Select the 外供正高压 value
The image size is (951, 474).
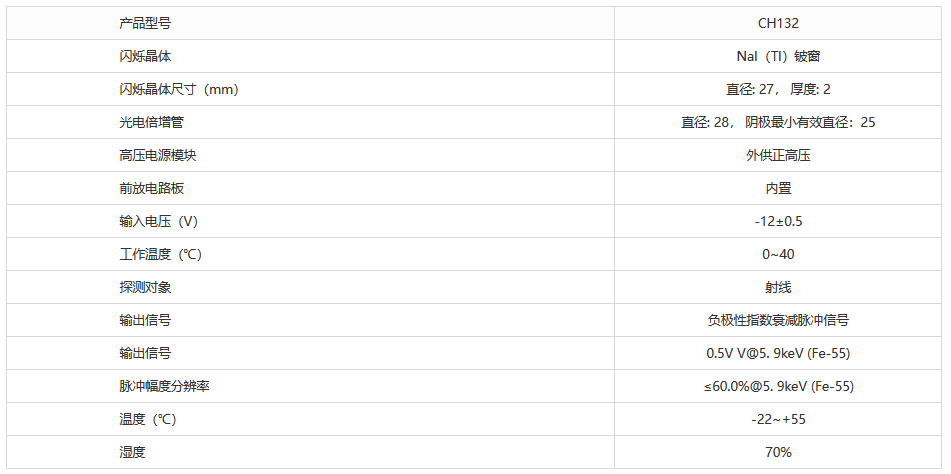(778, 155)
